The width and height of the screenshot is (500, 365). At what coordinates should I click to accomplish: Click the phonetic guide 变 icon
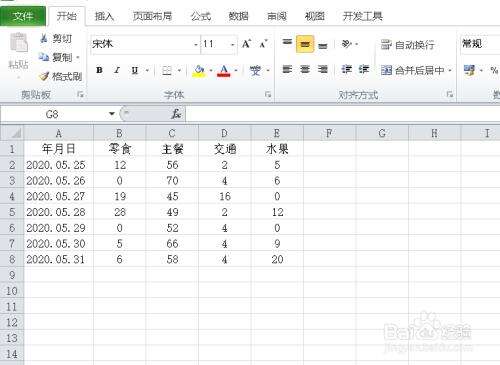255,70
